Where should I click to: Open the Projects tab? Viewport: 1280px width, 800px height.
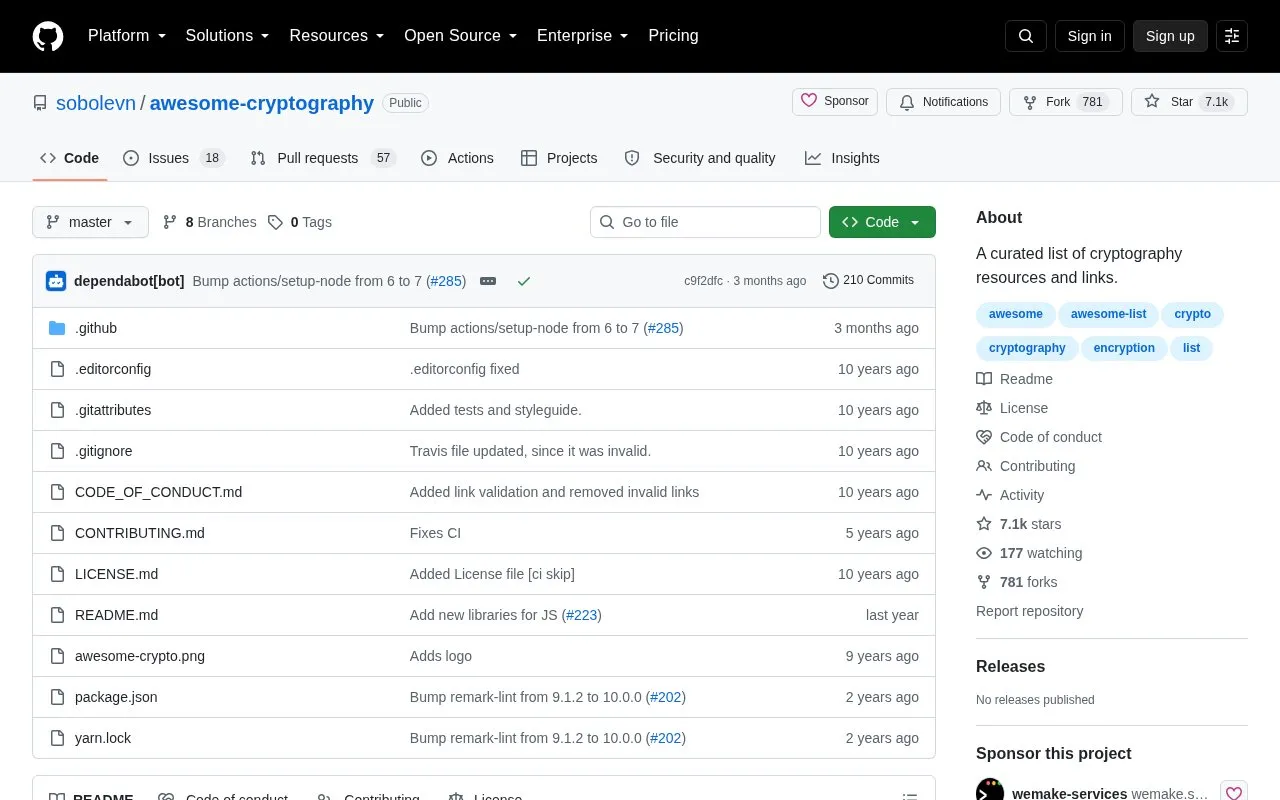coord(559,158)
